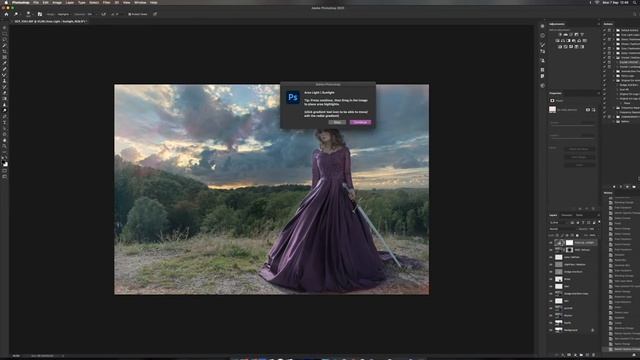Add a Color Lookup adjustment

[x=584, y=41]
